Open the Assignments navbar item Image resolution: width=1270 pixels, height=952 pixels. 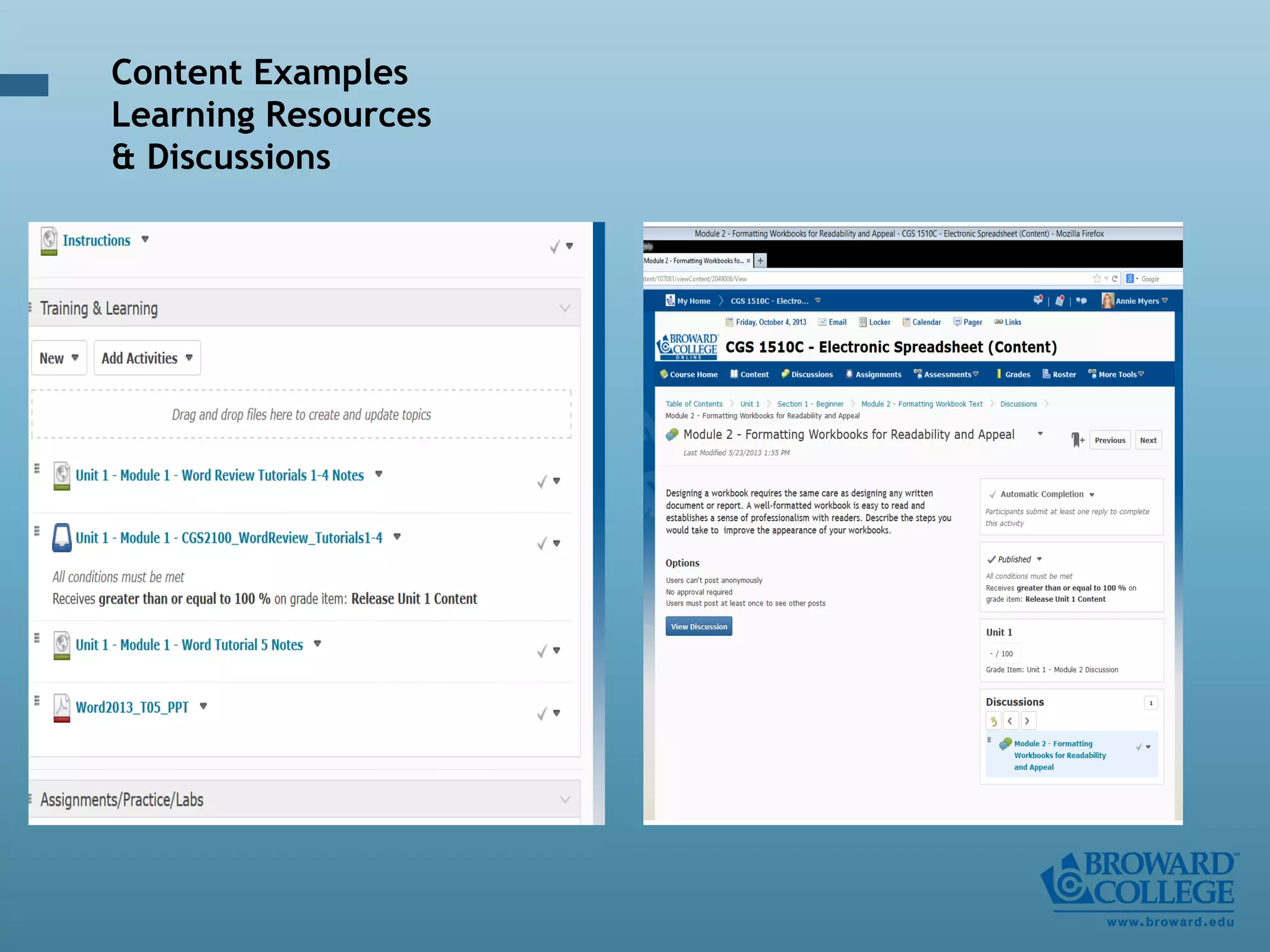point(874,374)
